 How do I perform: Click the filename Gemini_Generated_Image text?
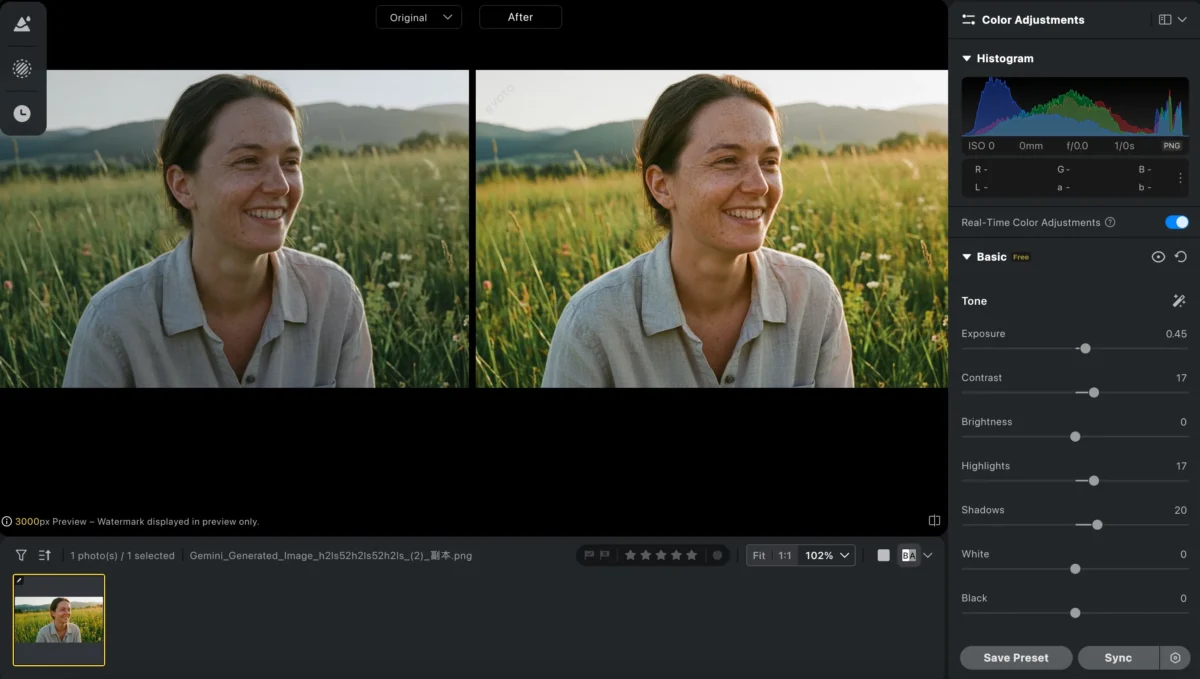[x=331, y=555]
